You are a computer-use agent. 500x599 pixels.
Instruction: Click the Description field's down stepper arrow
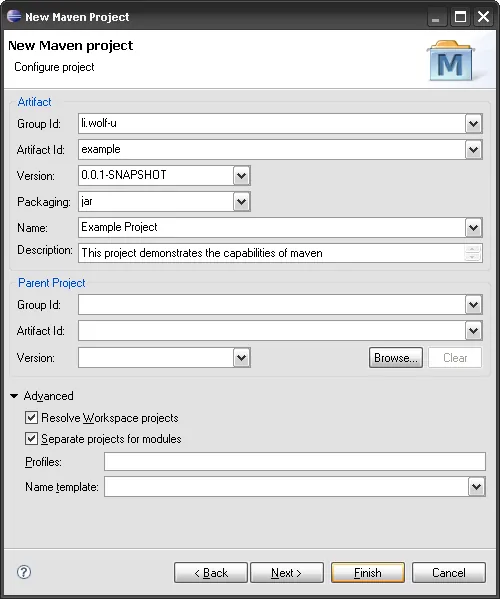(x=472, y=257)
